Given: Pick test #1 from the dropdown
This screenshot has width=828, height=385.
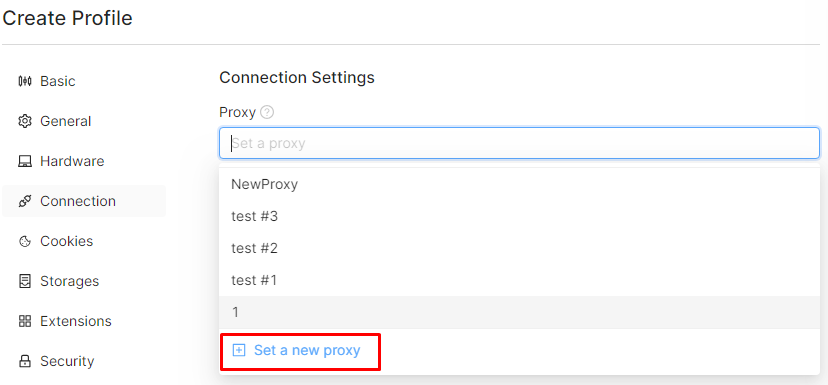Looking at the screenshot, I should tap(519, 280).
